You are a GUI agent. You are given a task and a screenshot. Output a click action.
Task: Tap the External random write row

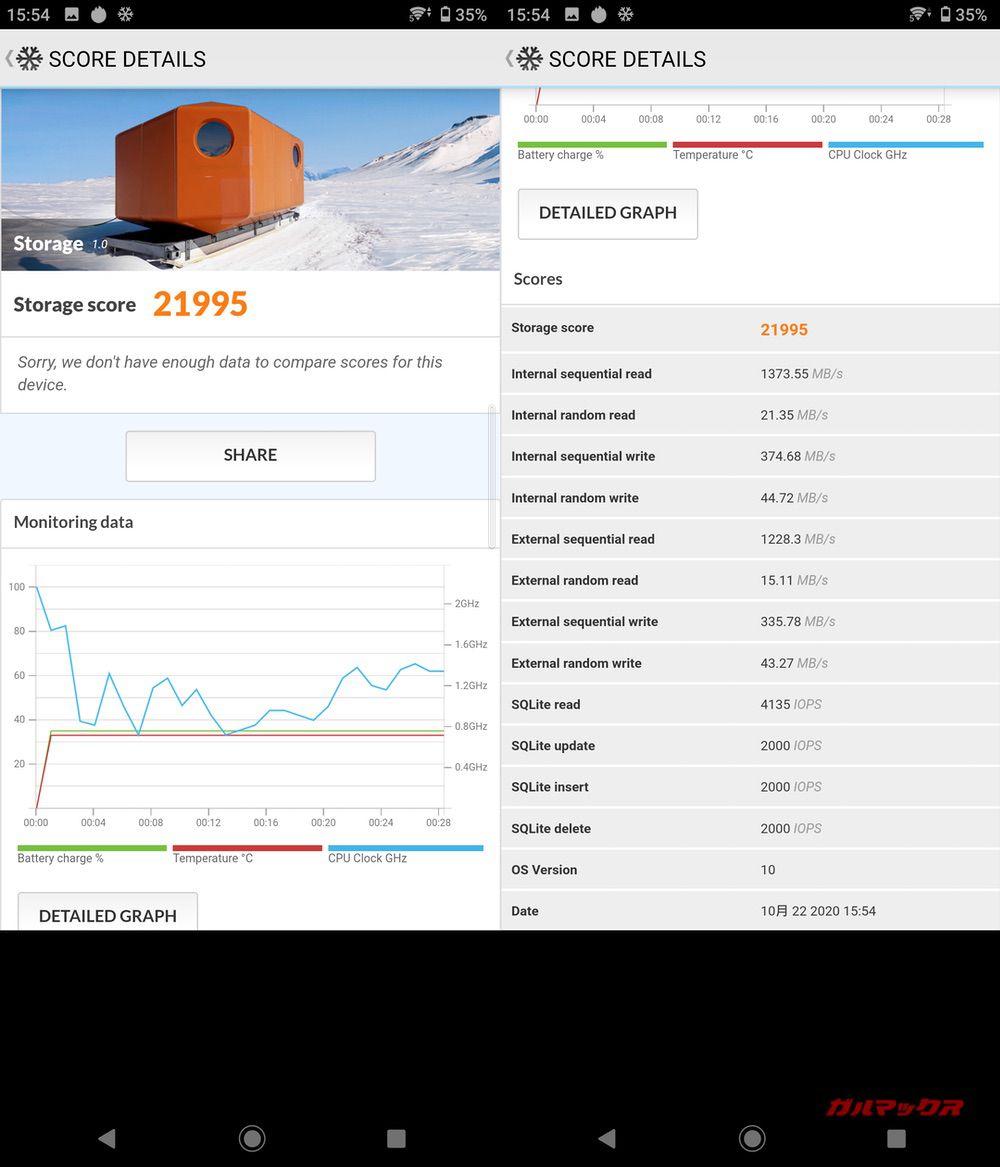(x=750, y=663)
